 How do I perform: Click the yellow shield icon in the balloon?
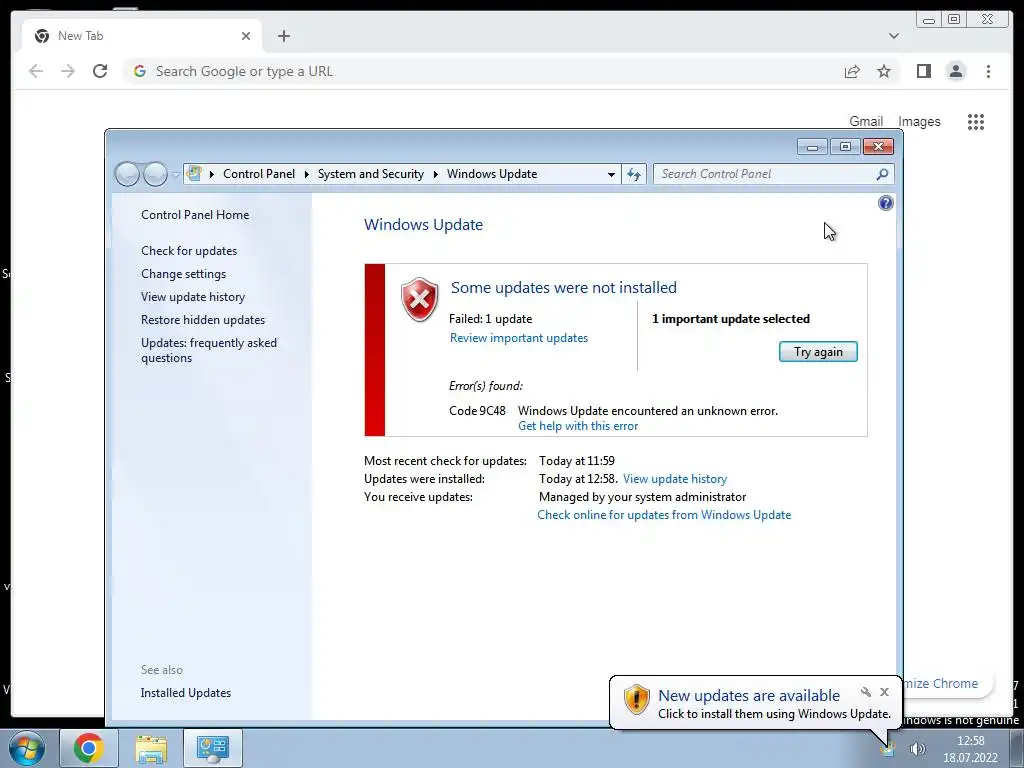click(x=636, y=699)
